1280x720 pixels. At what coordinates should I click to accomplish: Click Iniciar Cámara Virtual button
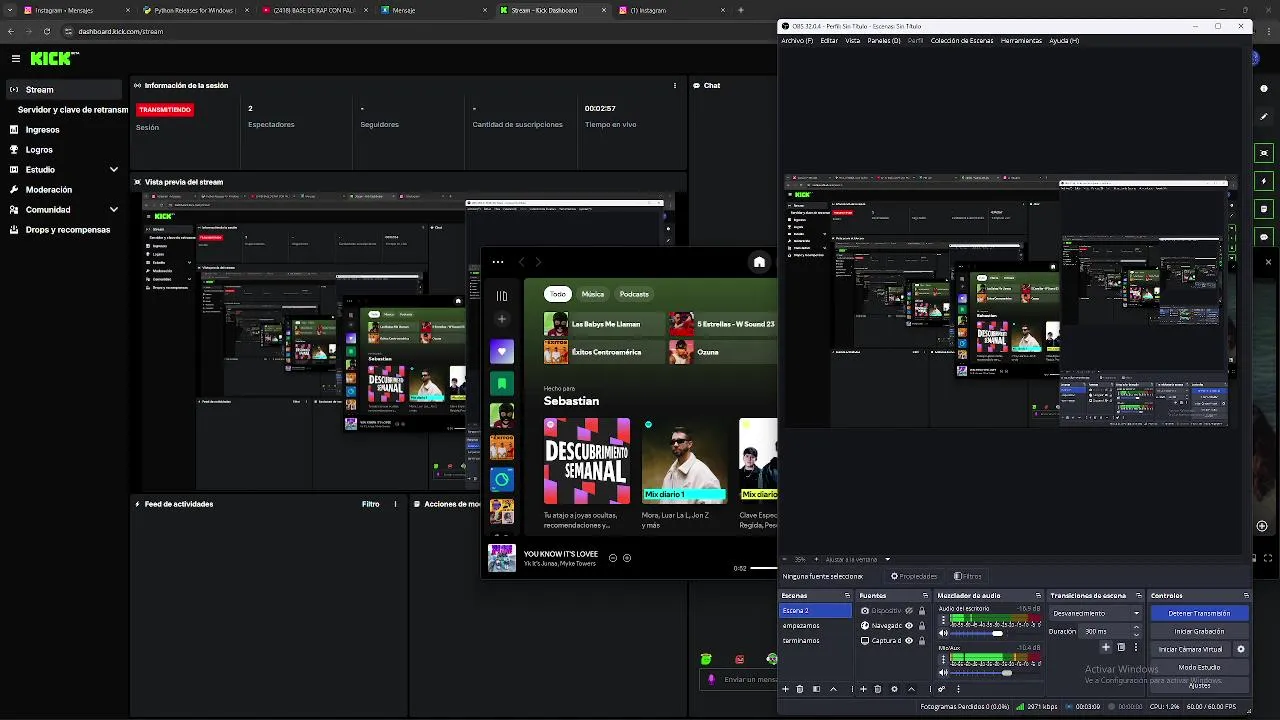[x=1190, y=649]
